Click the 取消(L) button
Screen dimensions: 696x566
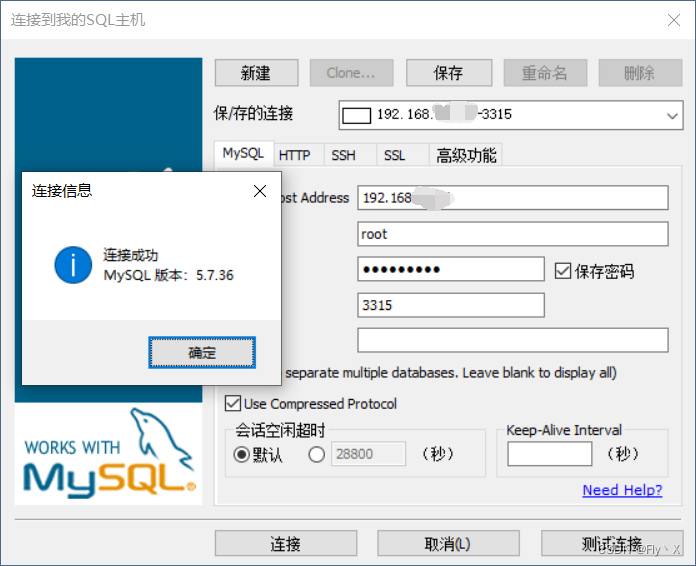(x=448, y=543)
